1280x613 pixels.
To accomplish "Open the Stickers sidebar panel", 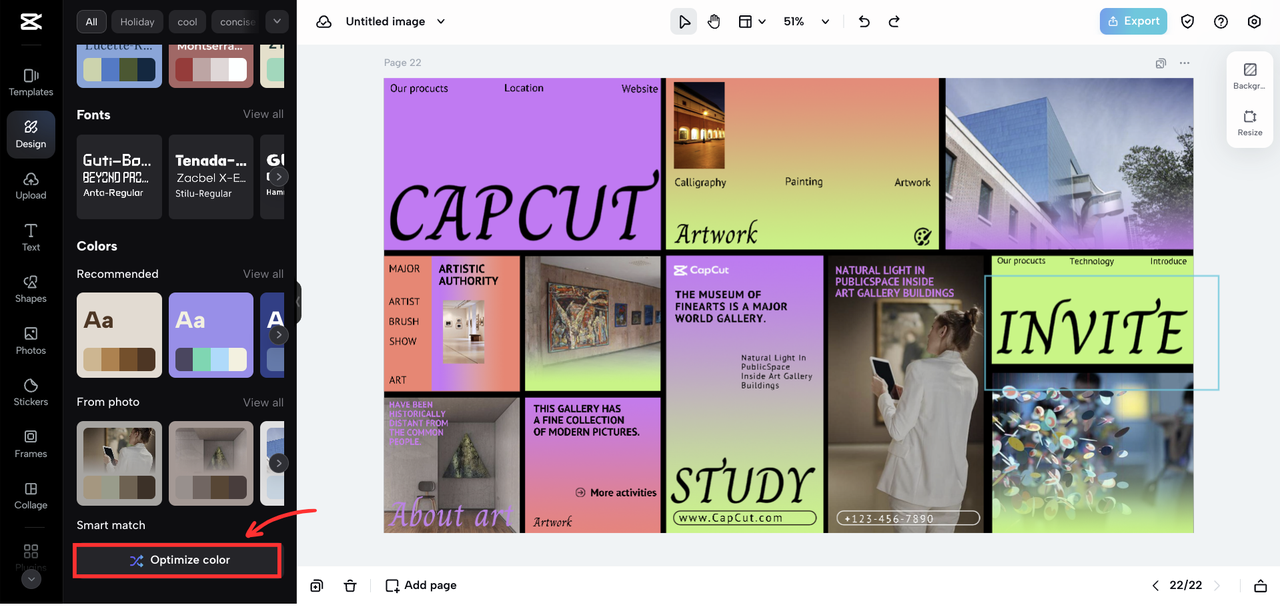I will click(31, 392).
